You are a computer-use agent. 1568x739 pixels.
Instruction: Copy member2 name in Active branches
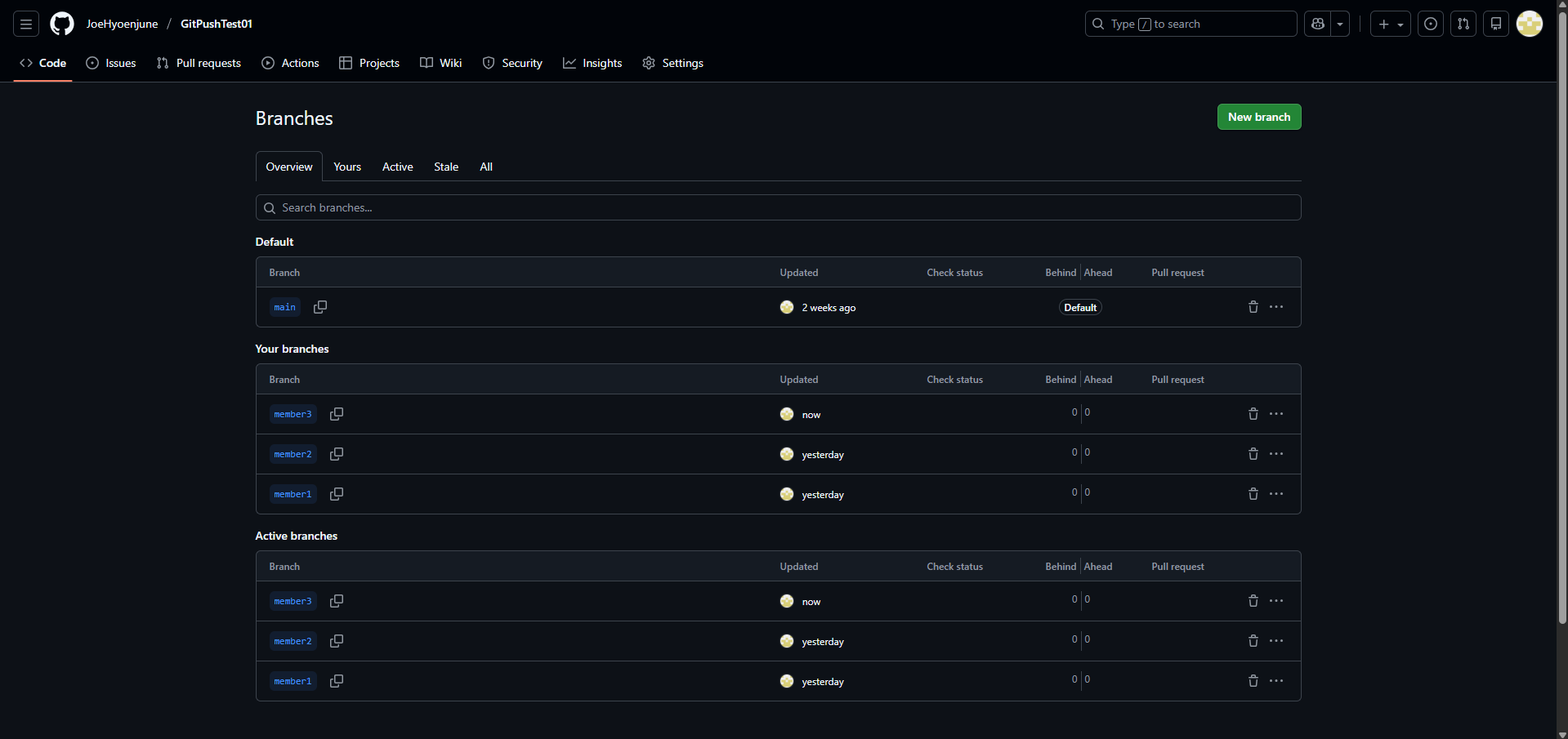337,641
